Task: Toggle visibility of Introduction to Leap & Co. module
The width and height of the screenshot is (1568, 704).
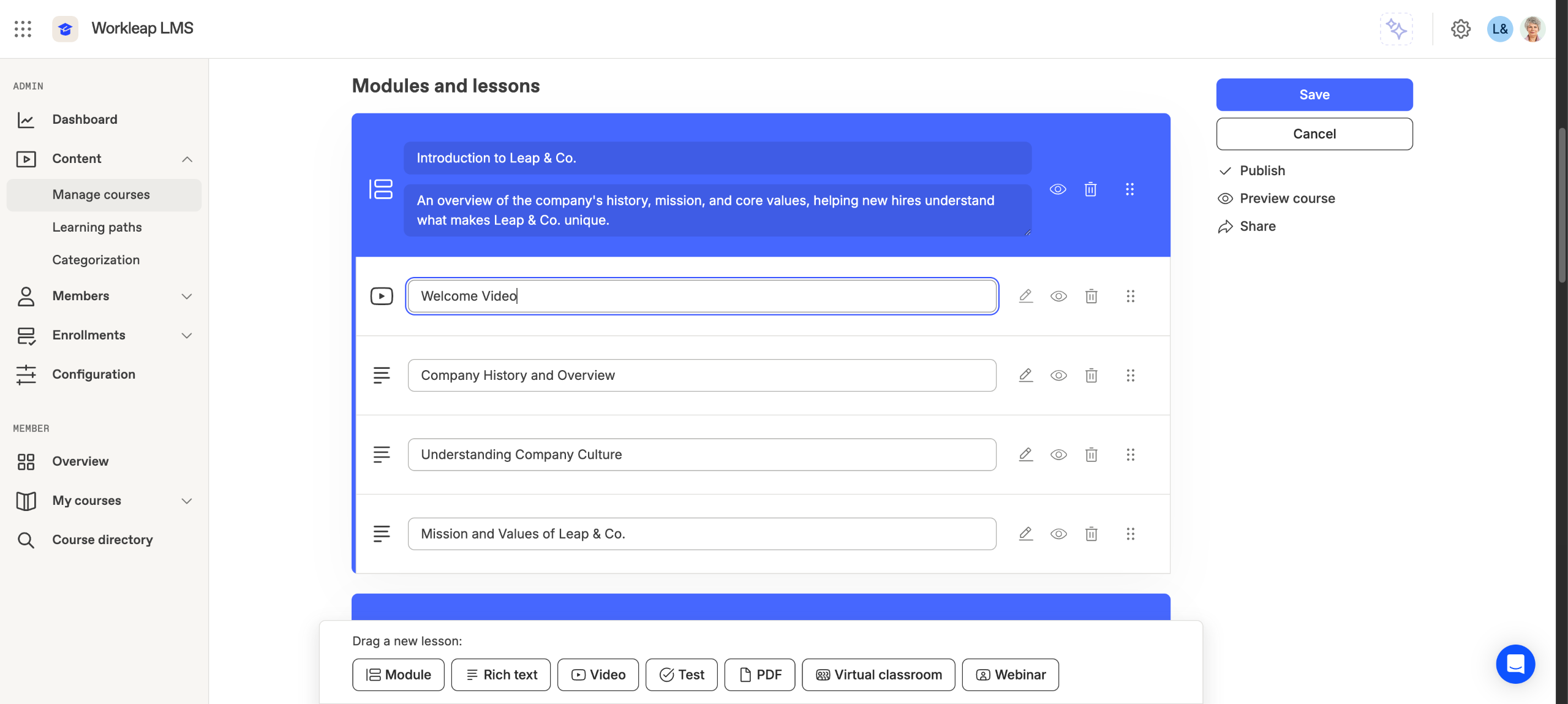Action: 1058,189
